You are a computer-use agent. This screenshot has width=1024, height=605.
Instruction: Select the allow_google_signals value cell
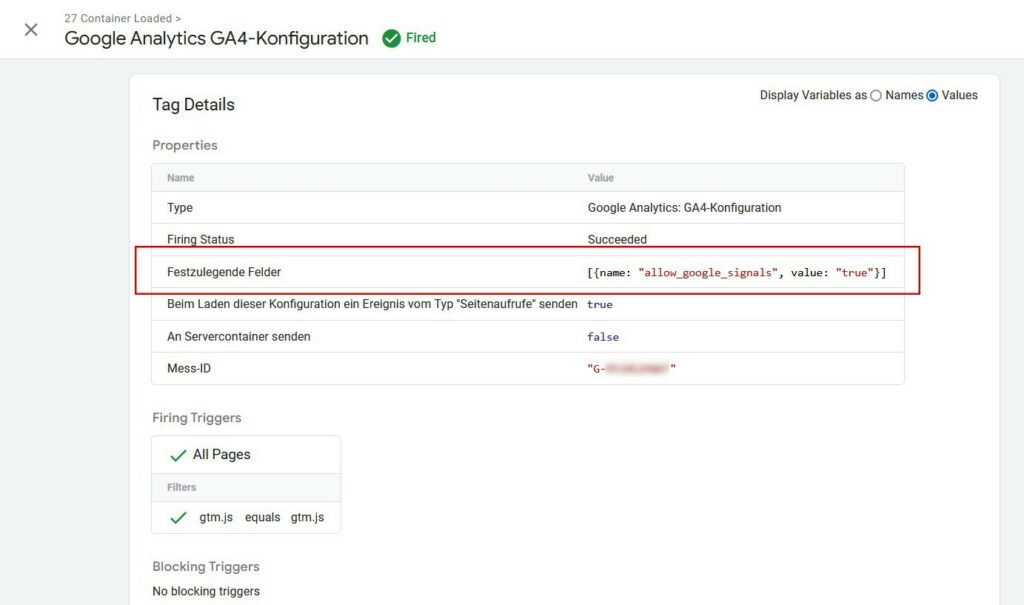click(737, 272)
